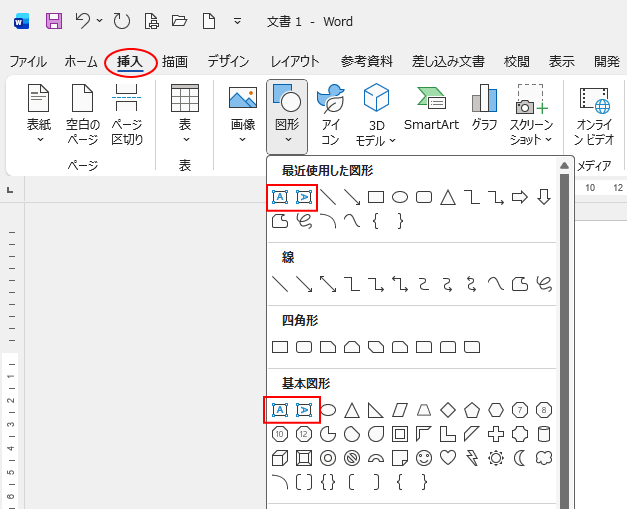
Task: Select the decagon labeled 10
Action: [x=280, y=434]
